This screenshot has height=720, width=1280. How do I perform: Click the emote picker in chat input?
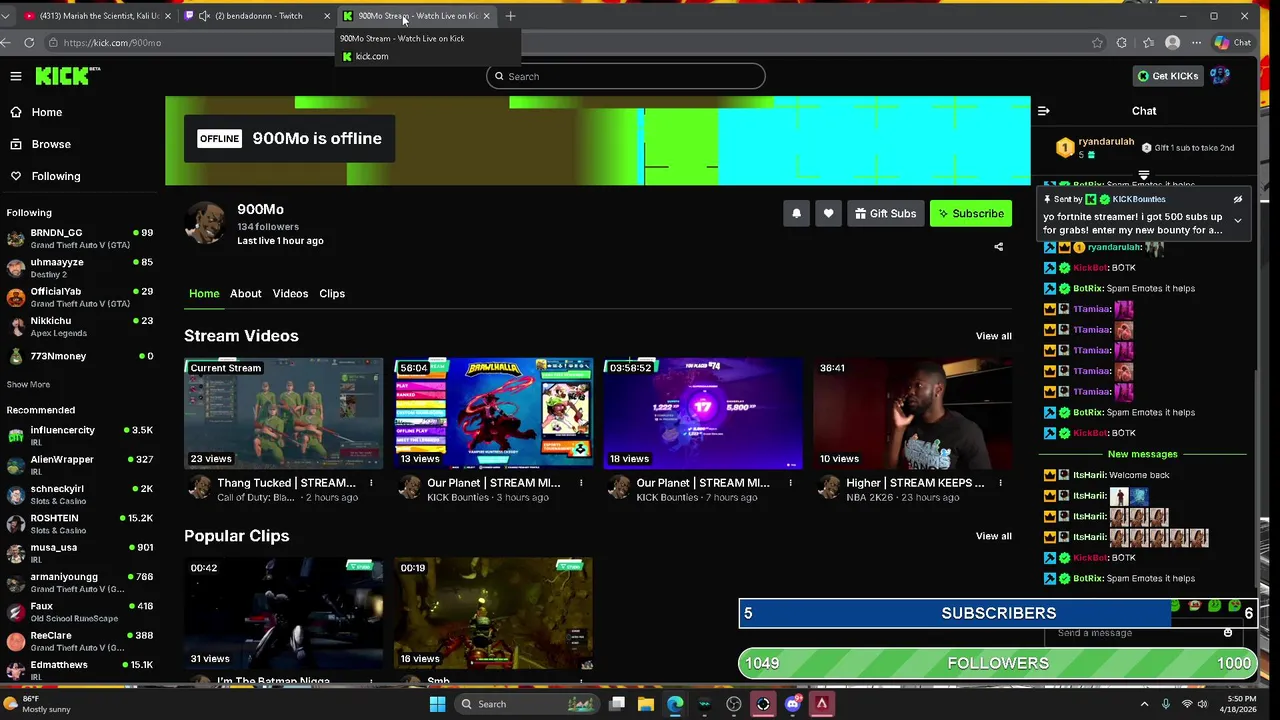pos(1228,633)
